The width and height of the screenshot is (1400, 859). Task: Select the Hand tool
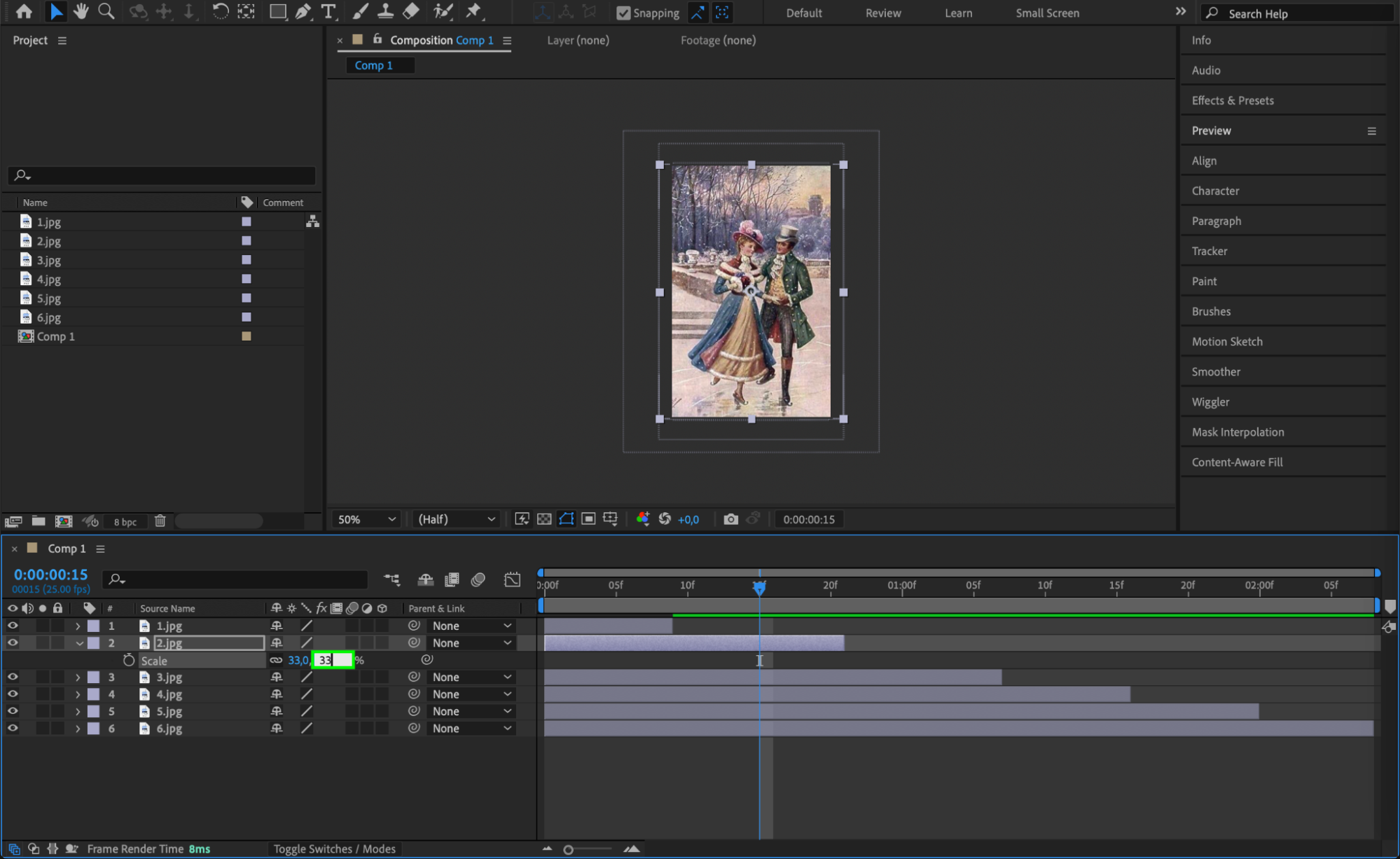(x=81, y=11)
